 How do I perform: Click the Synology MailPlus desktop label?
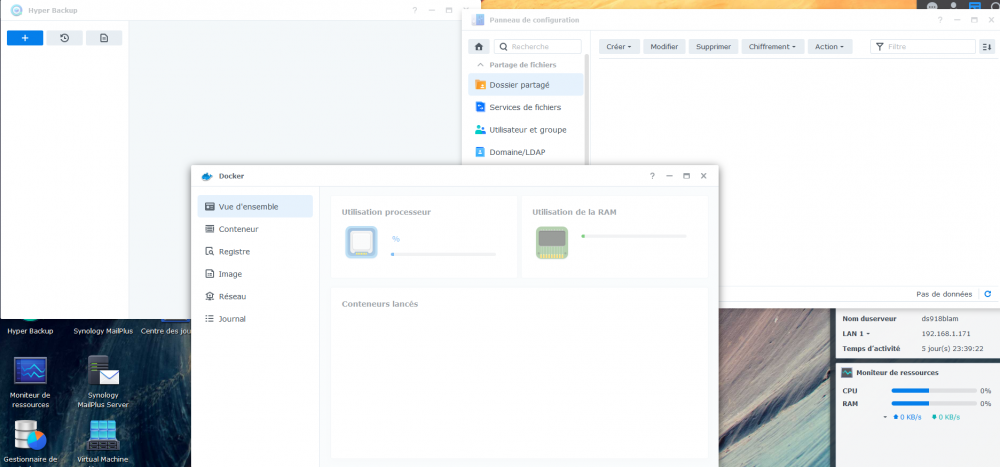coord(103,331)
